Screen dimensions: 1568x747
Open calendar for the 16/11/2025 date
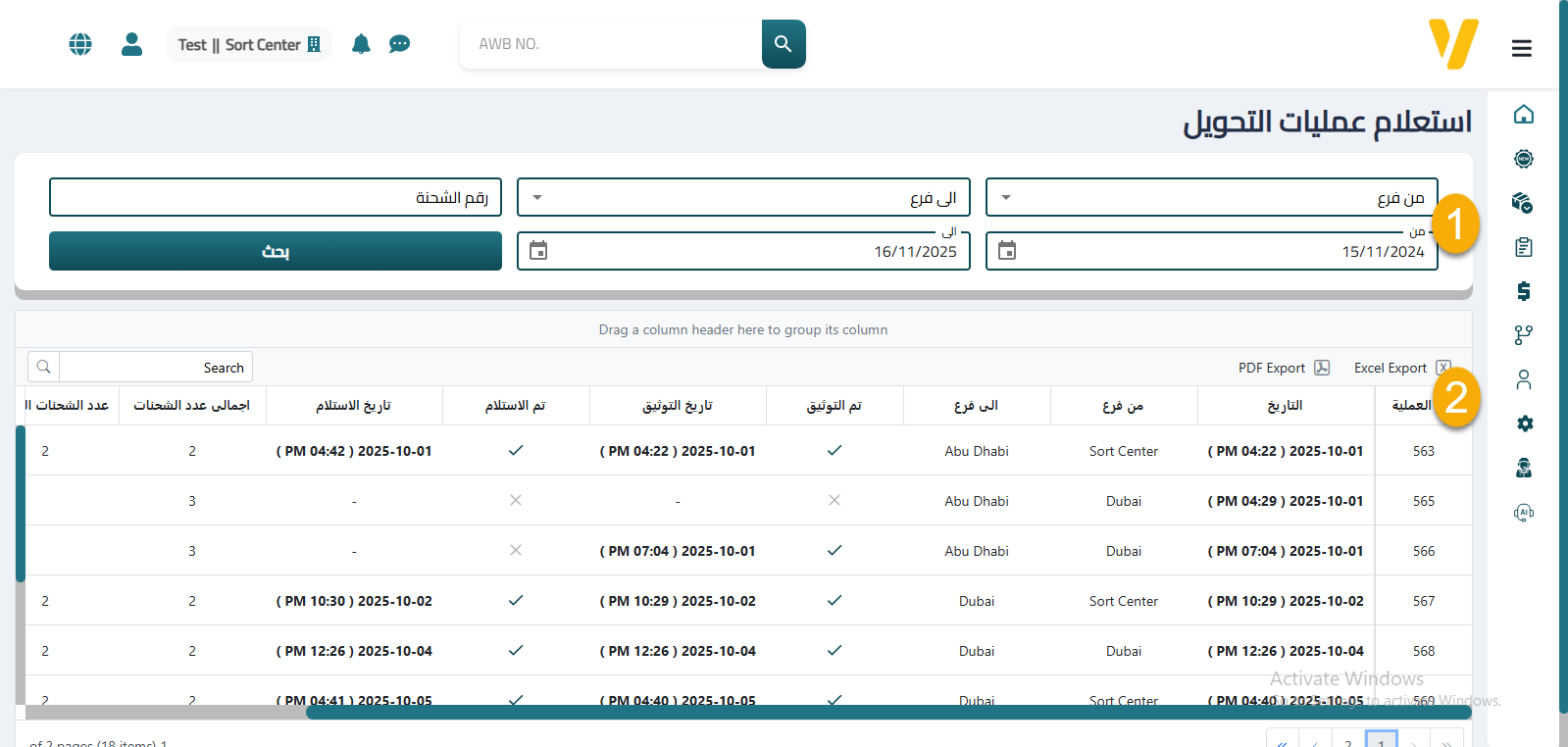pos(538,251)
